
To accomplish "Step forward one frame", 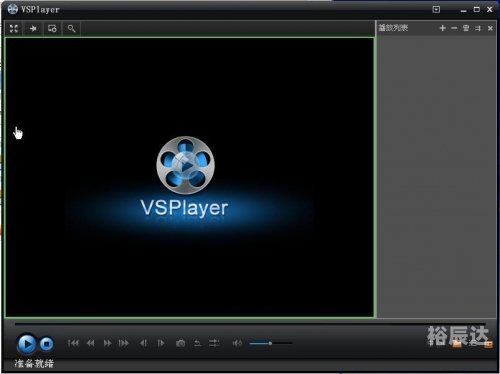I will click(161, 343).
